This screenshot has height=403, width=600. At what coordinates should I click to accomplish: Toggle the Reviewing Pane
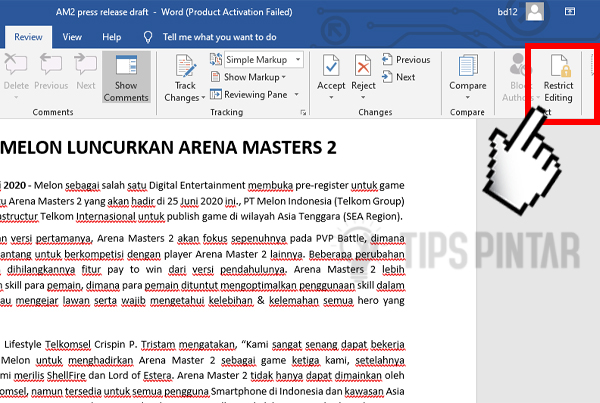(249, 95)
